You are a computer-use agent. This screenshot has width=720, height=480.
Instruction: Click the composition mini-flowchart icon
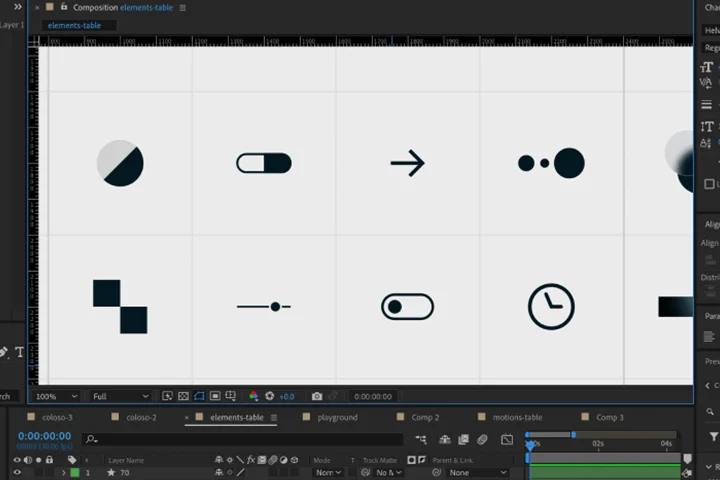[x=421, y=440]
